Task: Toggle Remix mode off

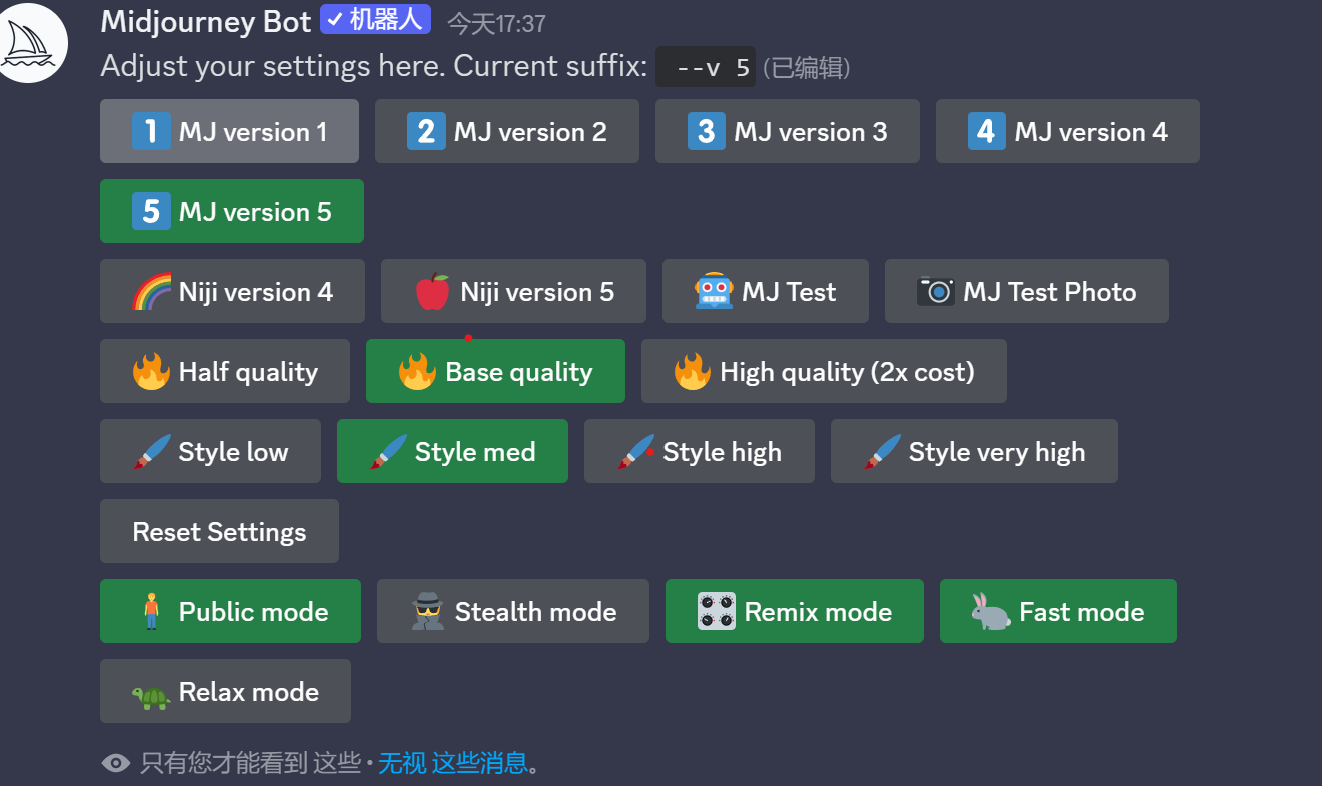Action: [794, 611]
